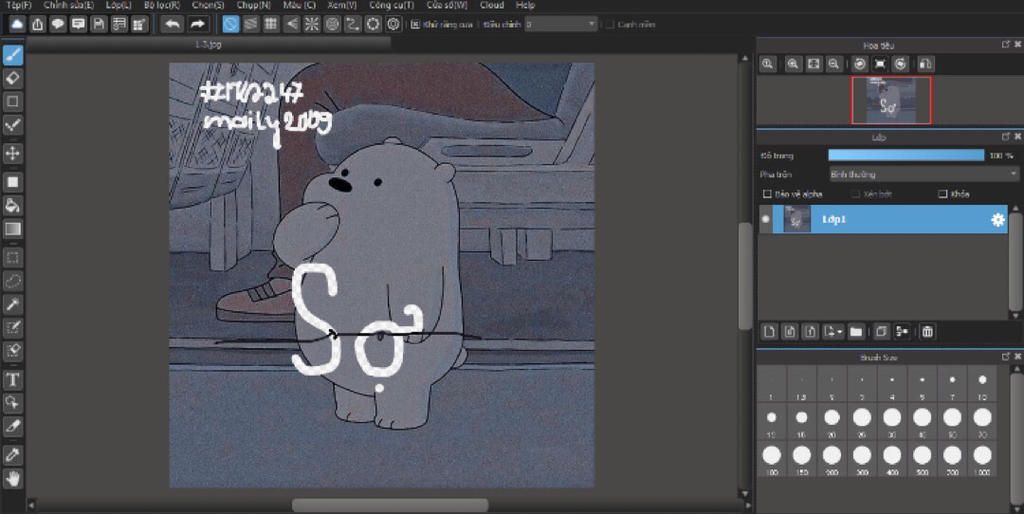This screenshot has width=1024, height=514.
Task: Toggle the 'Cạnh mềm' checkbox
Action: click(610, 25)
